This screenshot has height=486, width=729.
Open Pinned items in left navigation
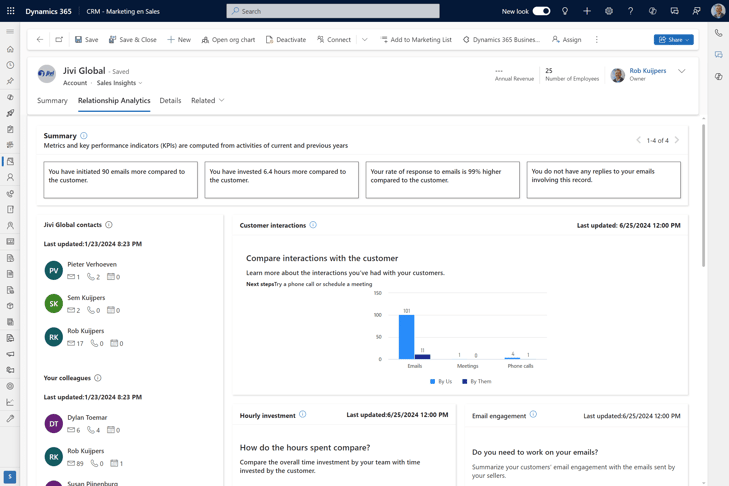coord(10,81)
